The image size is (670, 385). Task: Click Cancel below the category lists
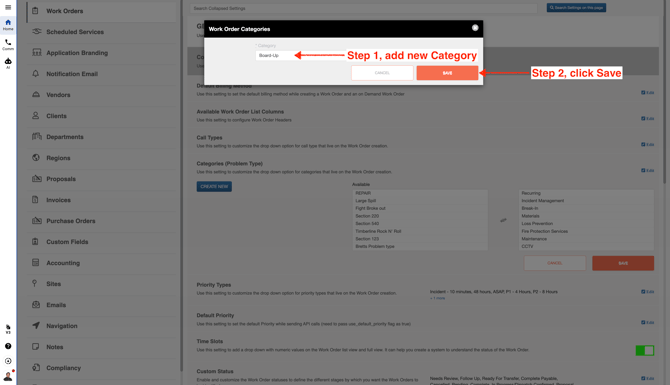coord(555,263)
